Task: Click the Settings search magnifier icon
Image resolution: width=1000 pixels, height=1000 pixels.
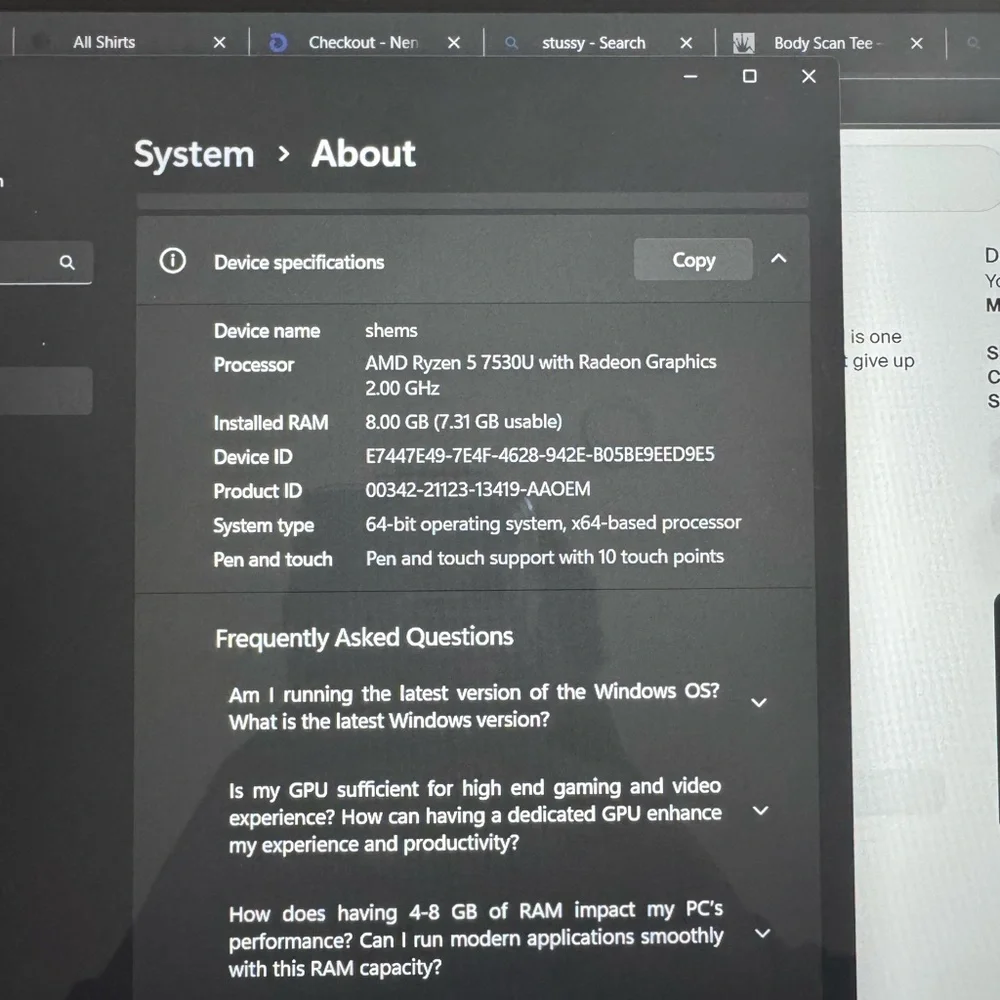Action: point(66,262)
